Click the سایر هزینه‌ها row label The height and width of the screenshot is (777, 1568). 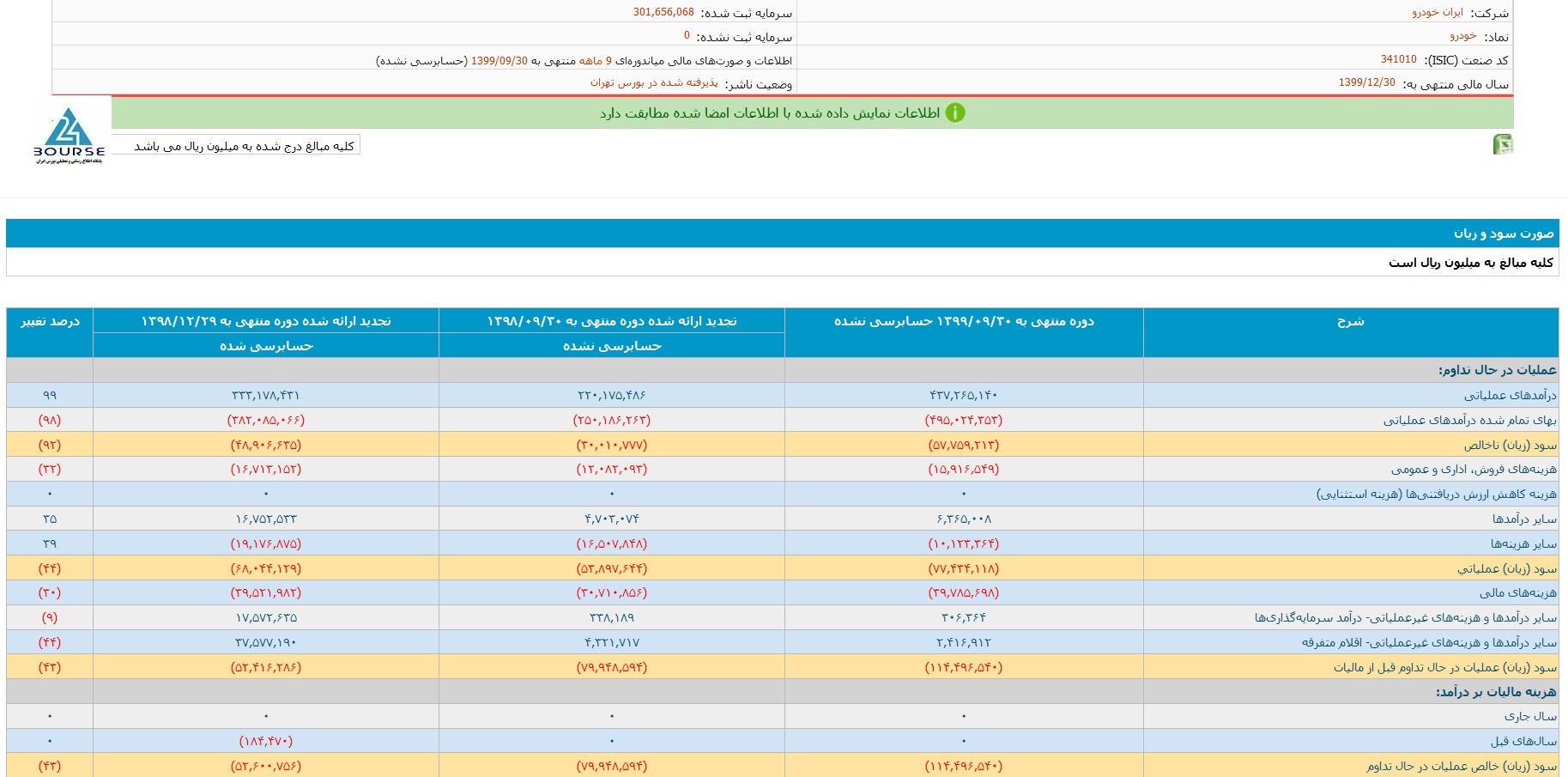[1523, 543]
